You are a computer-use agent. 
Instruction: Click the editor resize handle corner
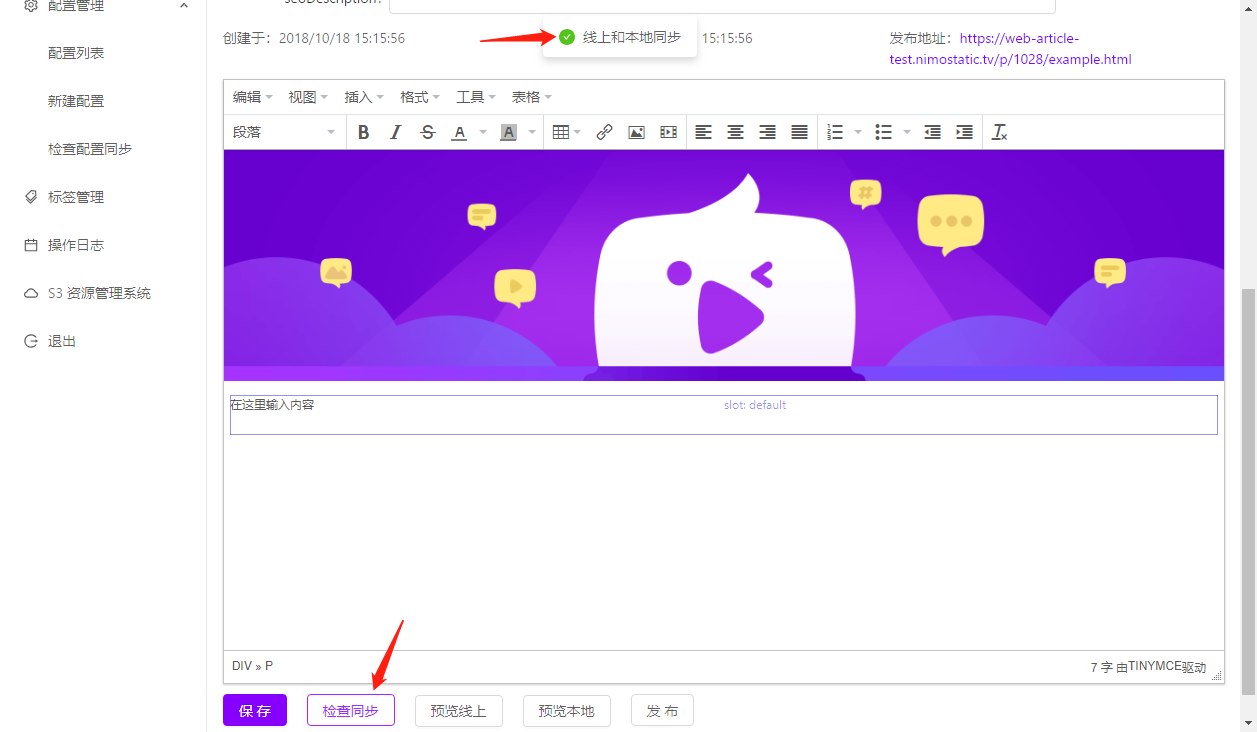[1217, 676]
